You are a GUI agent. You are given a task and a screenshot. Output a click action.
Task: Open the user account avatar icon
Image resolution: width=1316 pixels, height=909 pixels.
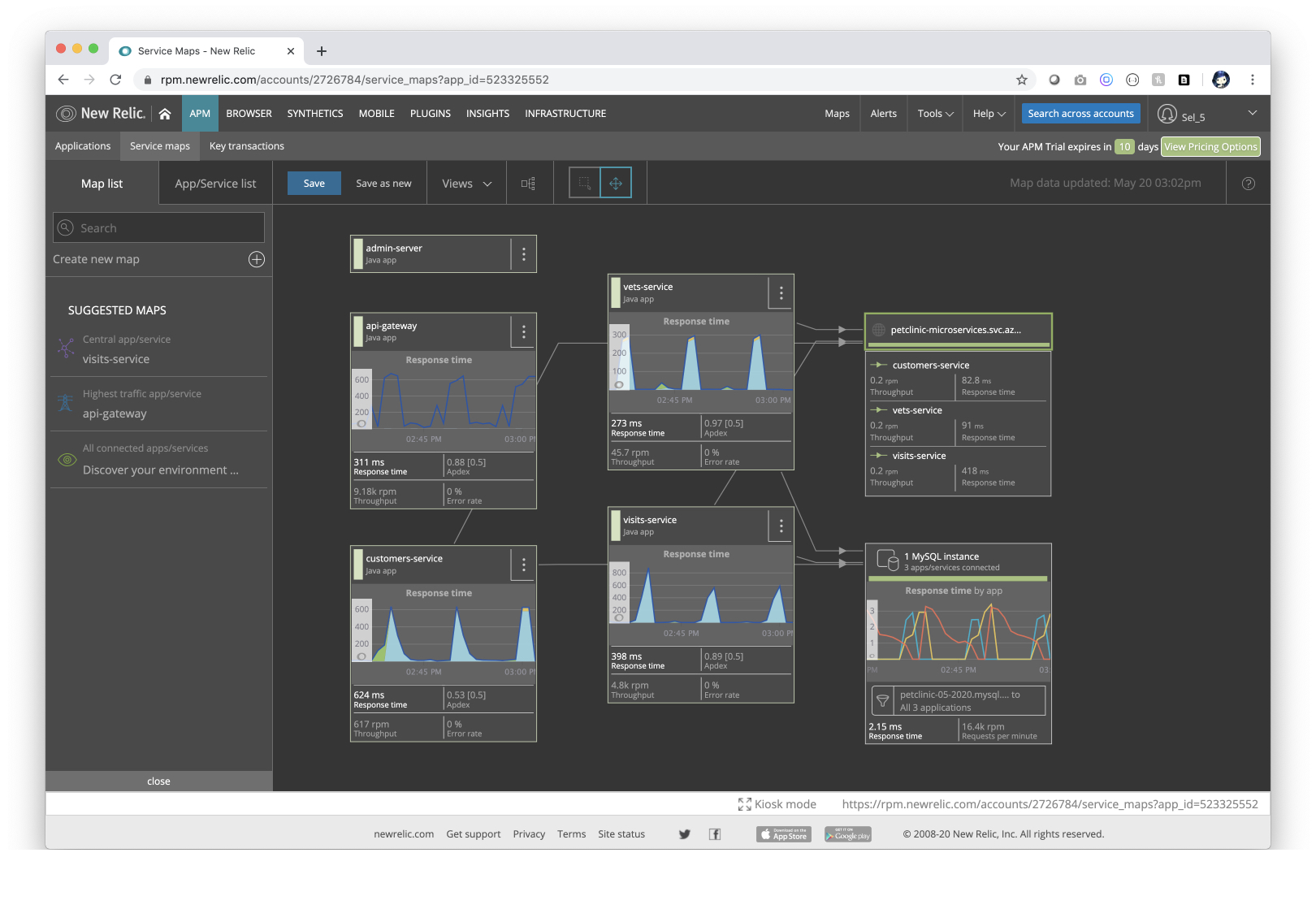[1167, 114]
